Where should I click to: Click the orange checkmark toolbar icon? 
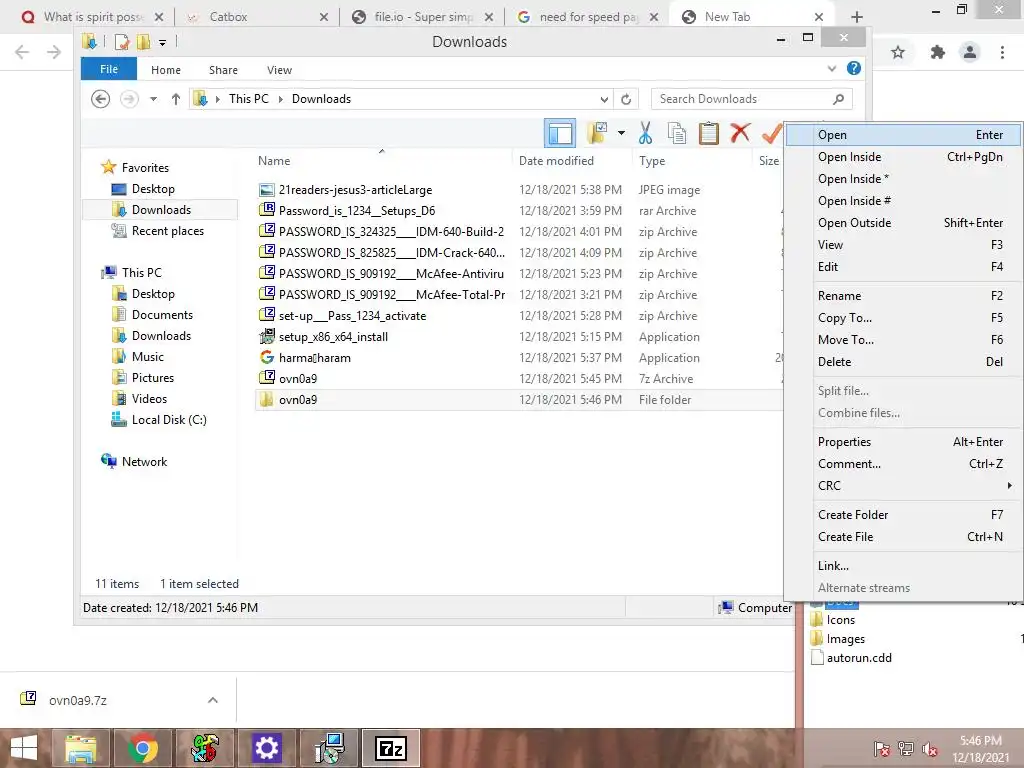pyautogui.click(x=771, y=133)
